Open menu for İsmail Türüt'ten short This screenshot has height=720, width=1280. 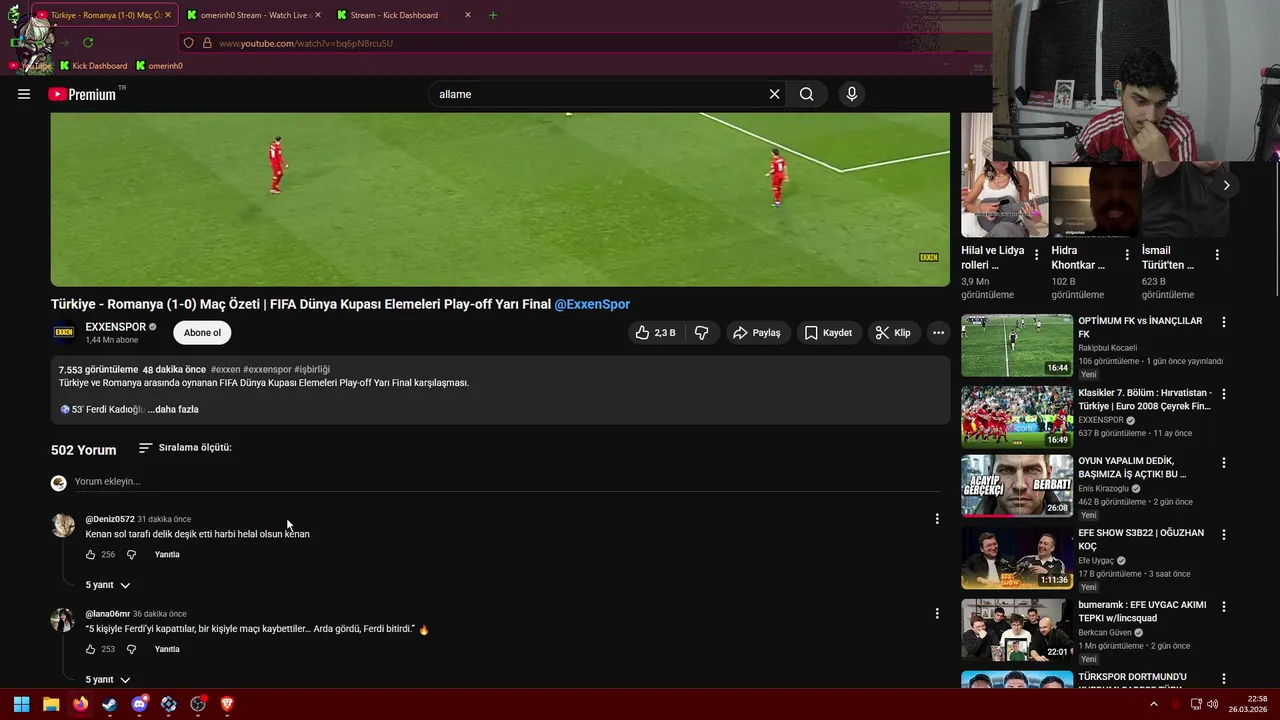point(1217,255)
